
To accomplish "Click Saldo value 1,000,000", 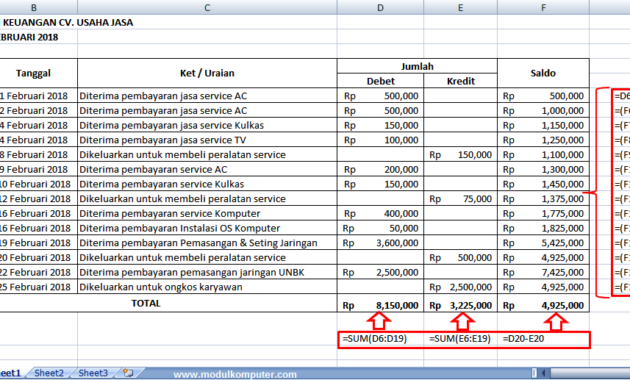I will click(543, 110).
